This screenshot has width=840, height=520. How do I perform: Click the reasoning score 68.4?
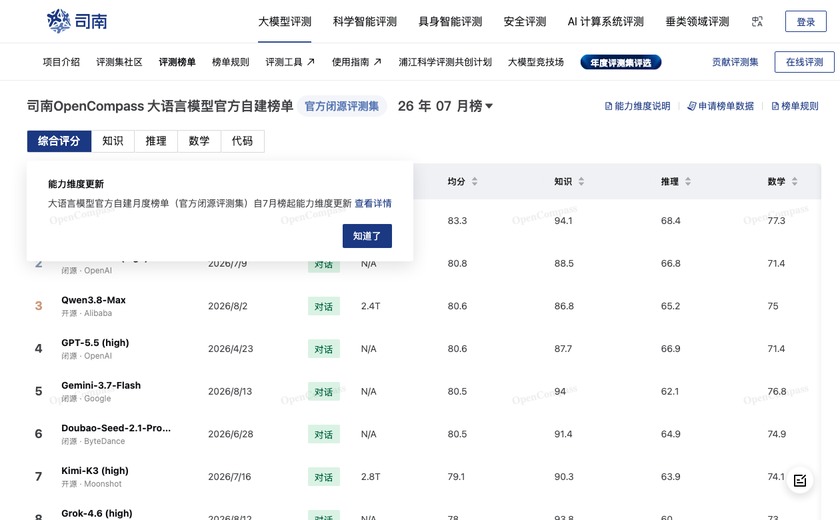pos(671,221)
